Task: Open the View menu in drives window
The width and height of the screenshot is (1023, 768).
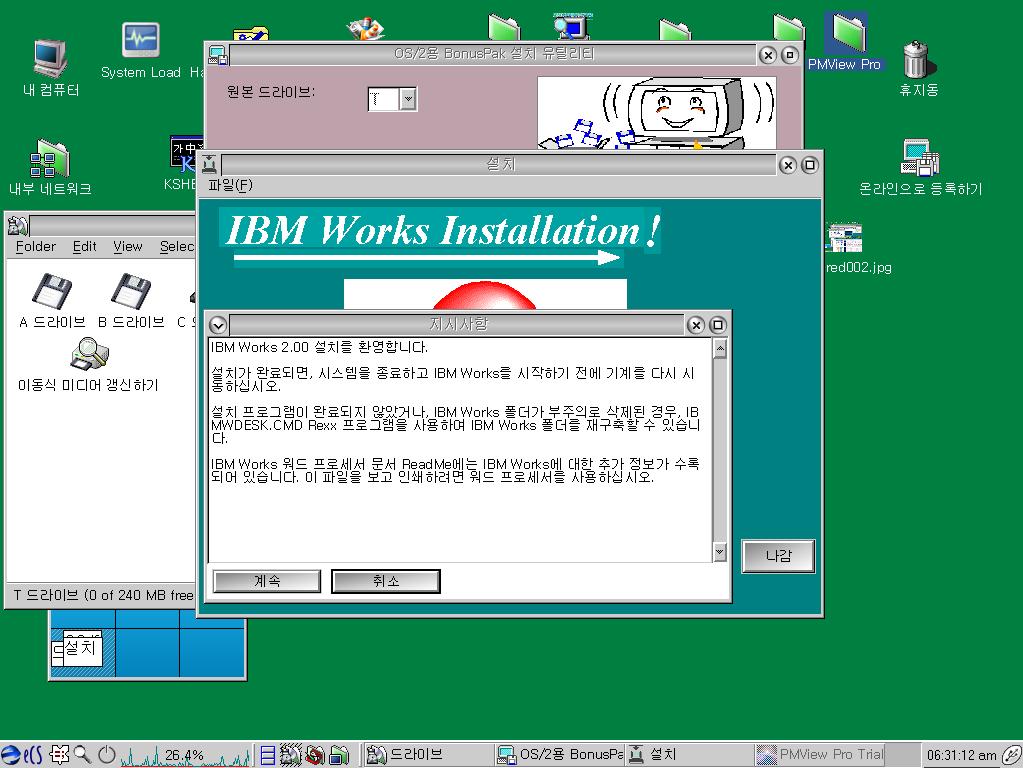Action: (127, 247)
